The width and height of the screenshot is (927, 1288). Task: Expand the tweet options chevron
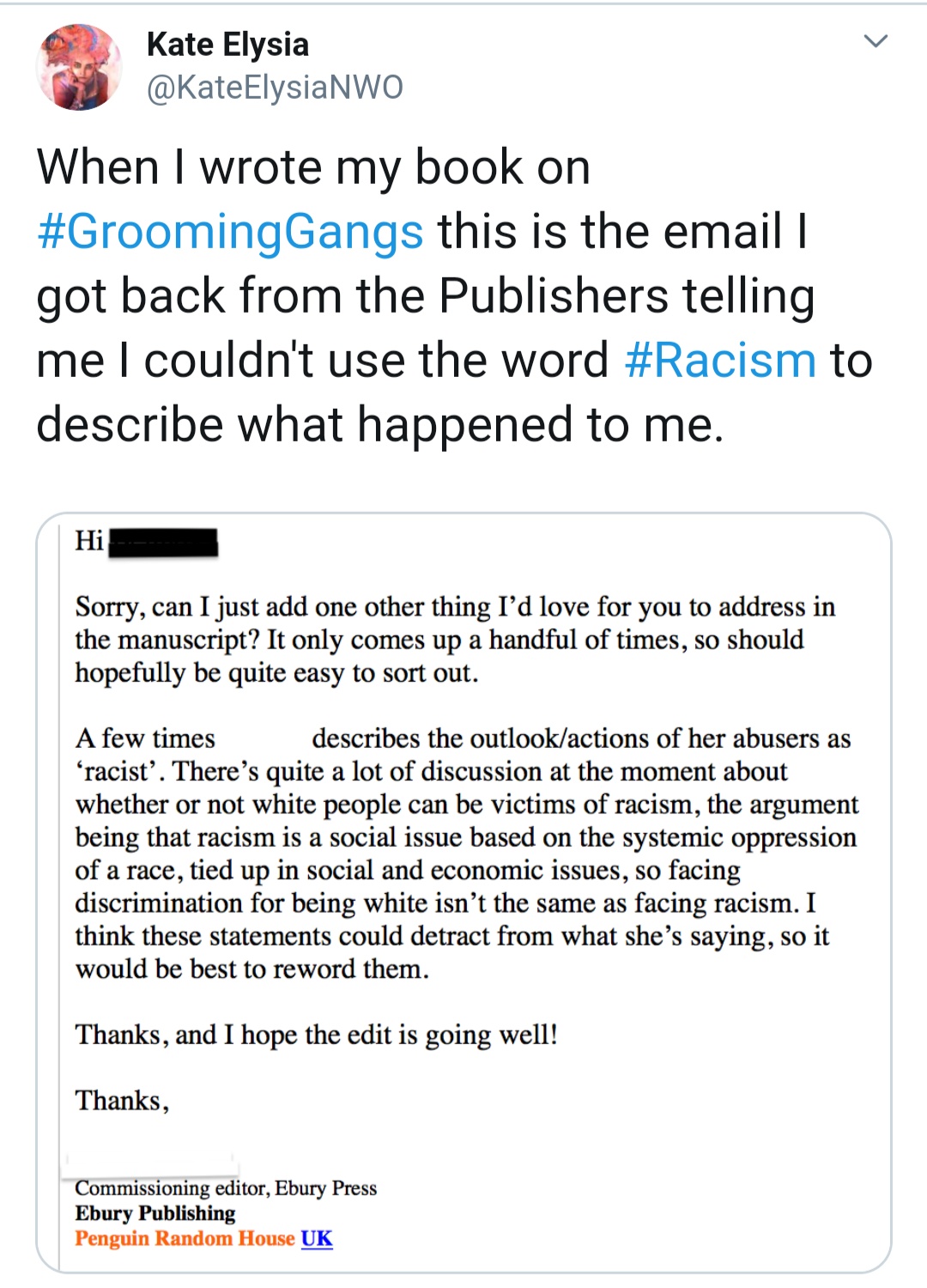tap(875, 41)
